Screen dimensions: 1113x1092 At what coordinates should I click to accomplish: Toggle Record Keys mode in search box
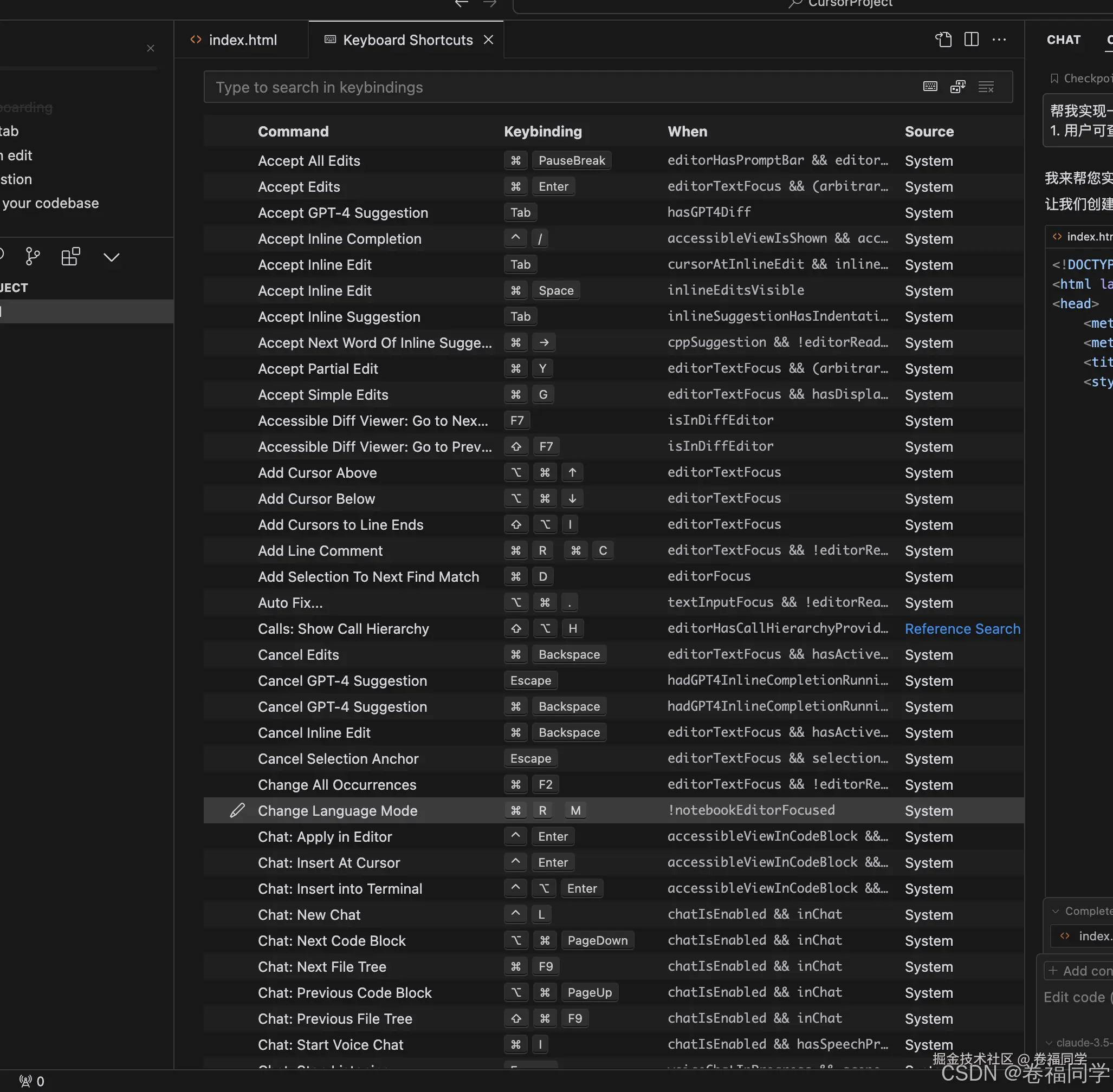point(930,87)
